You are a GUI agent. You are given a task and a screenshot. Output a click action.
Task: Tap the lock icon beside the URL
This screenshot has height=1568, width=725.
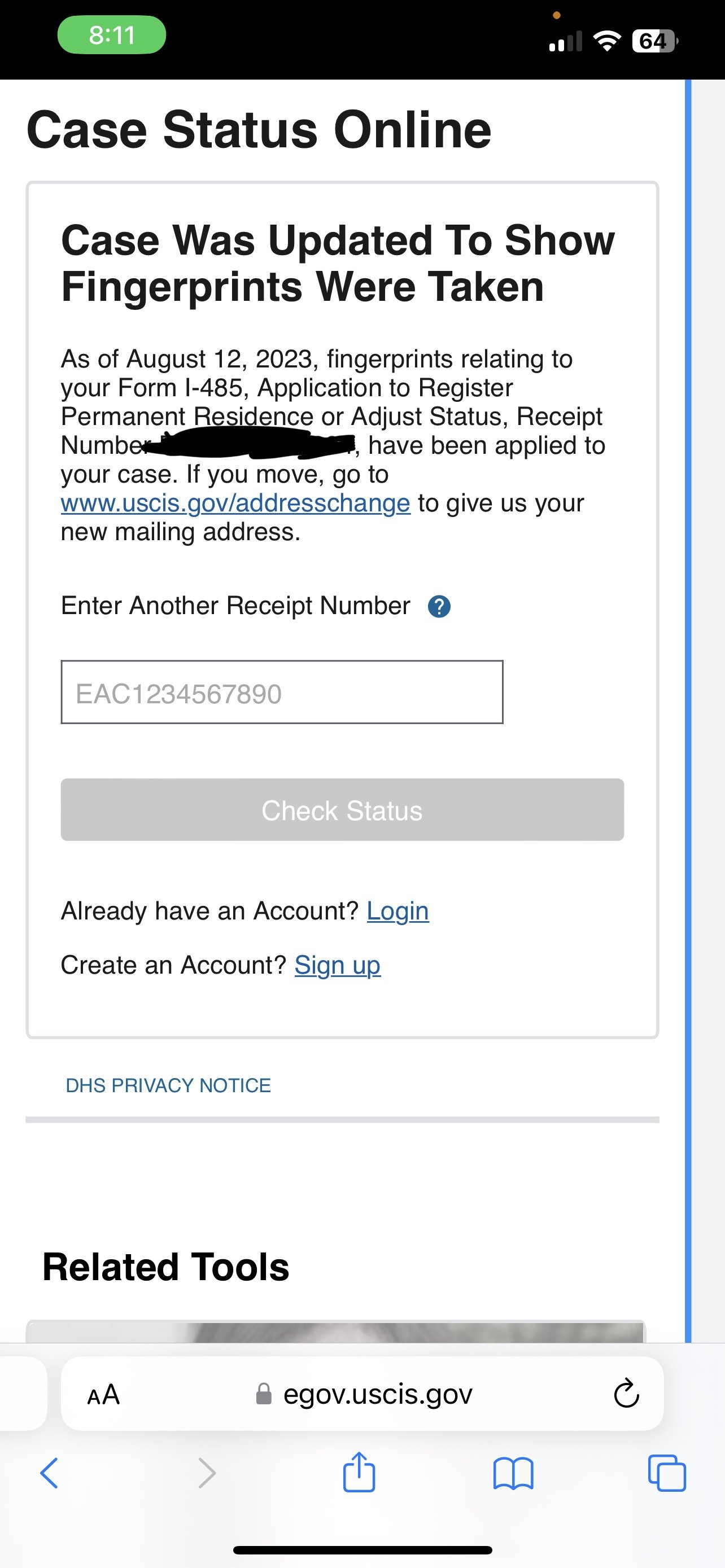click(x=264, y=1394)
